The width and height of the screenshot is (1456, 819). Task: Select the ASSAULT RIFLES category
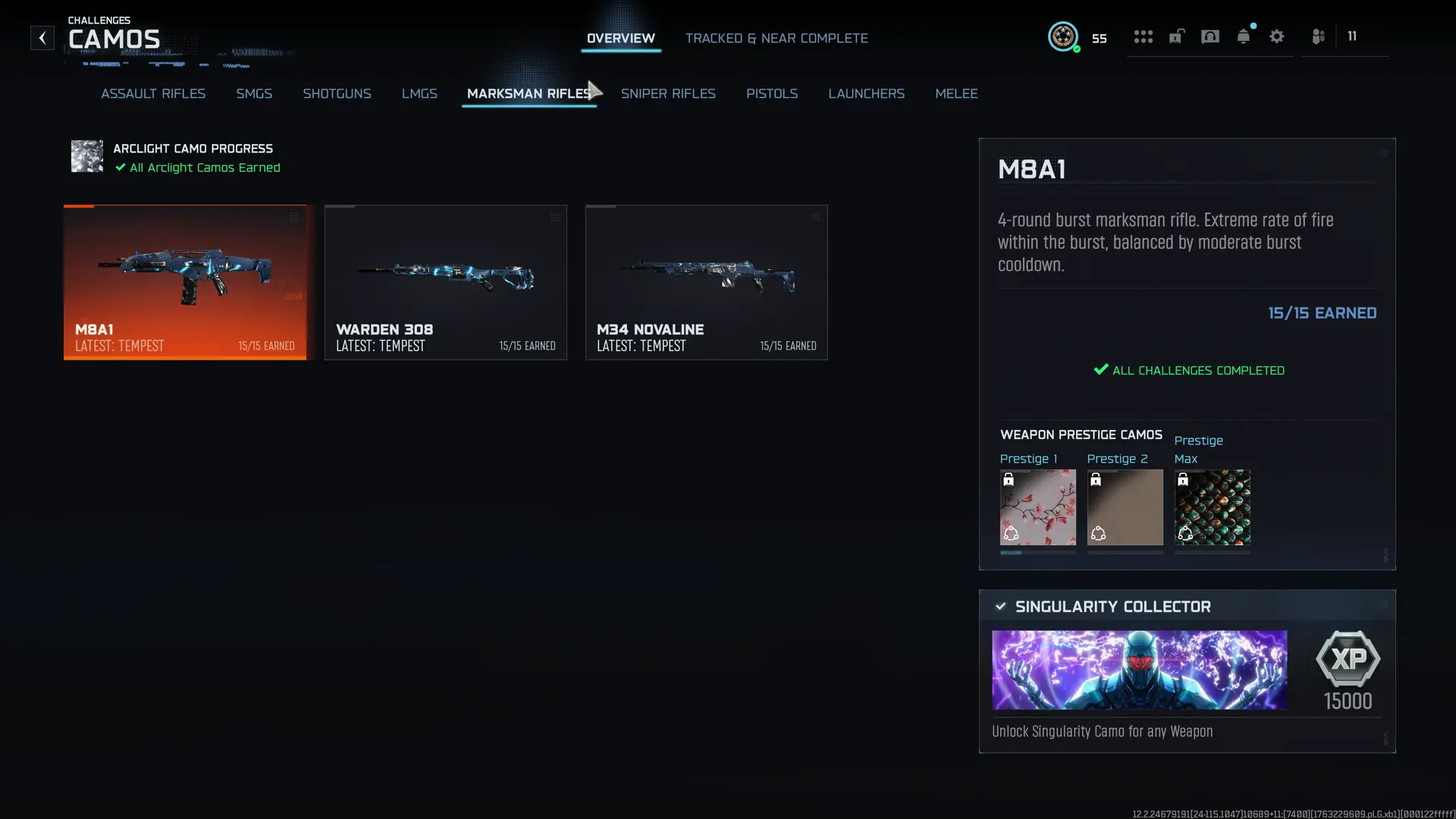[153, 93]
